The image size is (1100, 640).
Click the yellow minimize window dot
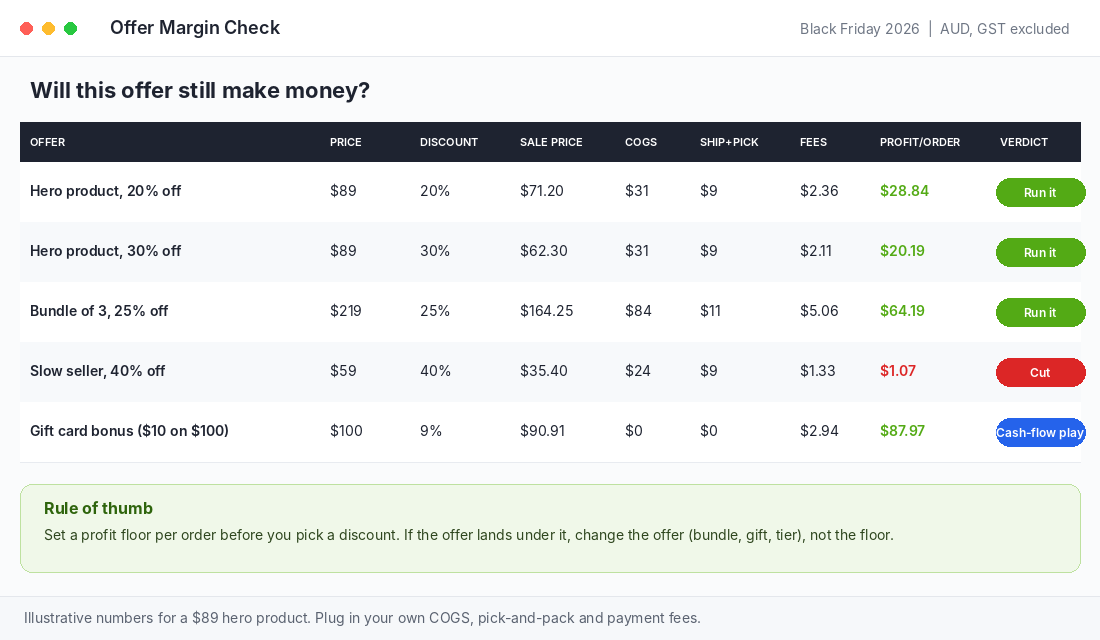pos(48,29)
